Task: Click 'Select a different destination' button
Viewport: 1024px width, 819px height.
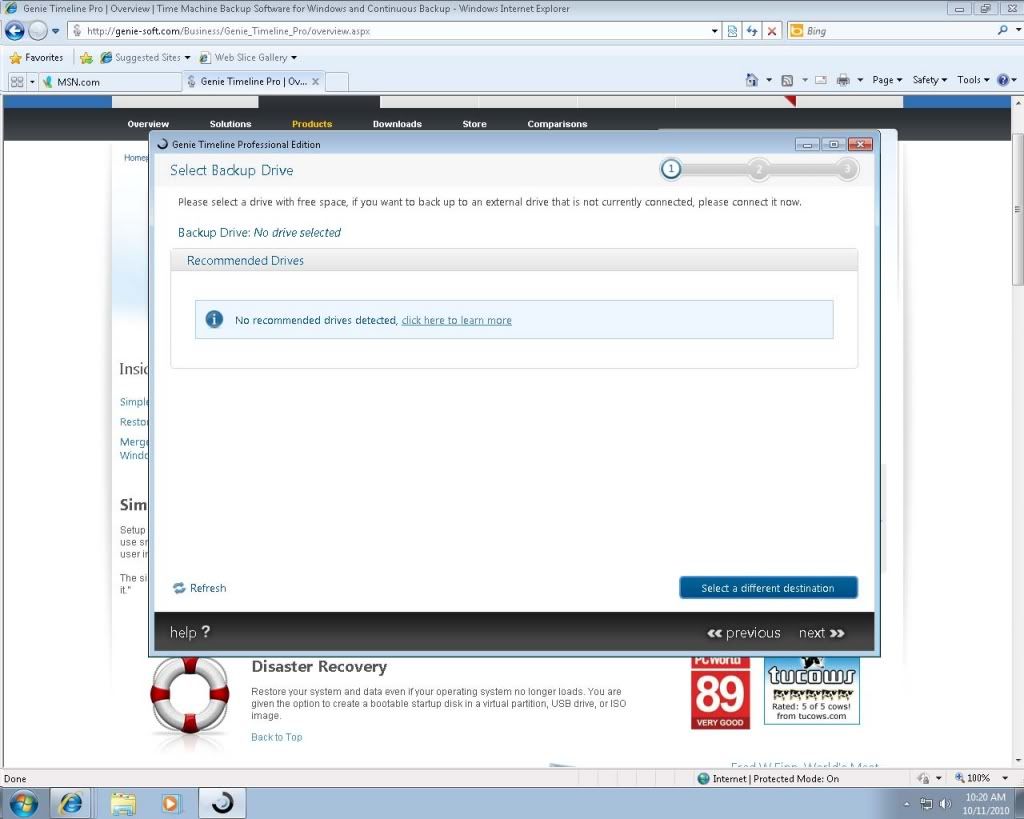Action: click(x=768, y=588)
